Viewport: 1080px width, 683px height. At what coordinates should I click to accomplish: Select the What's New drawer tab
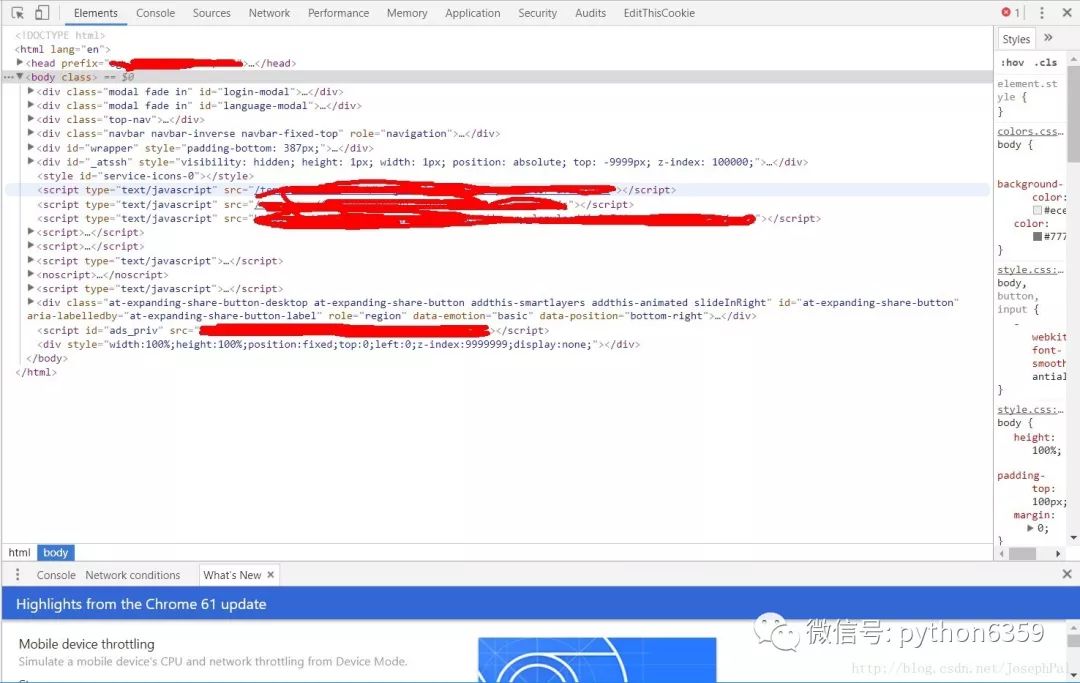pyautogui.click(x=232, y=575)
